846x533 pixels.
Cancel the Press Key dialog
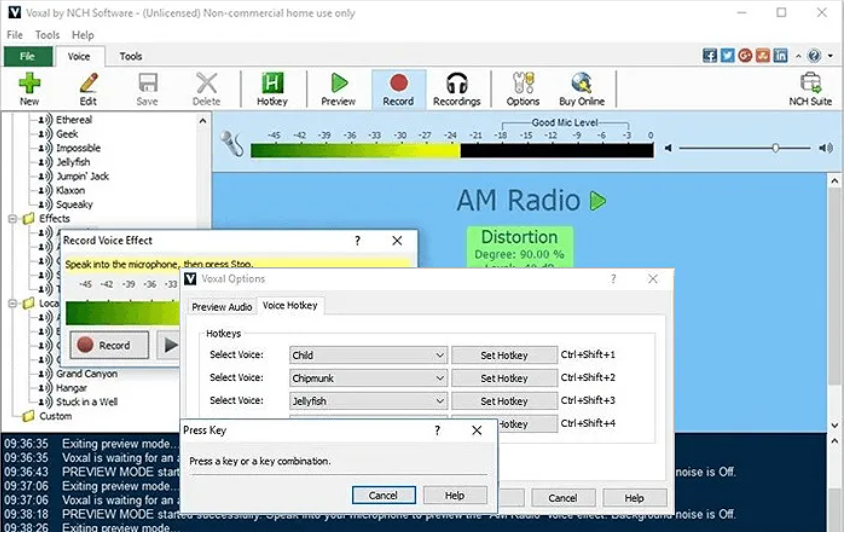pyautogui.click(x=383, y=495)
